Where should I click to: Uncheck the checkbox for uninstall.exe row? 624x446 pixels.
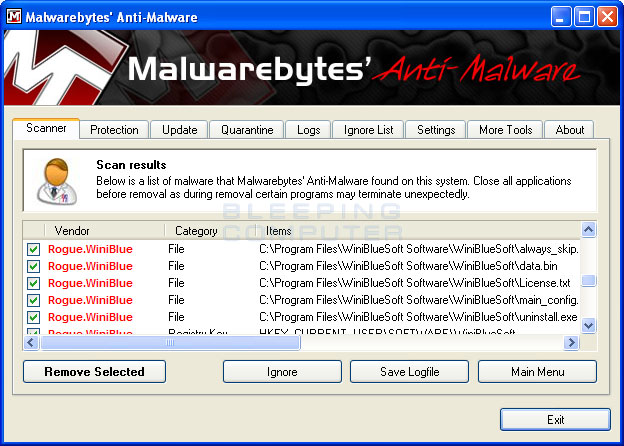[x=33, y=317]
